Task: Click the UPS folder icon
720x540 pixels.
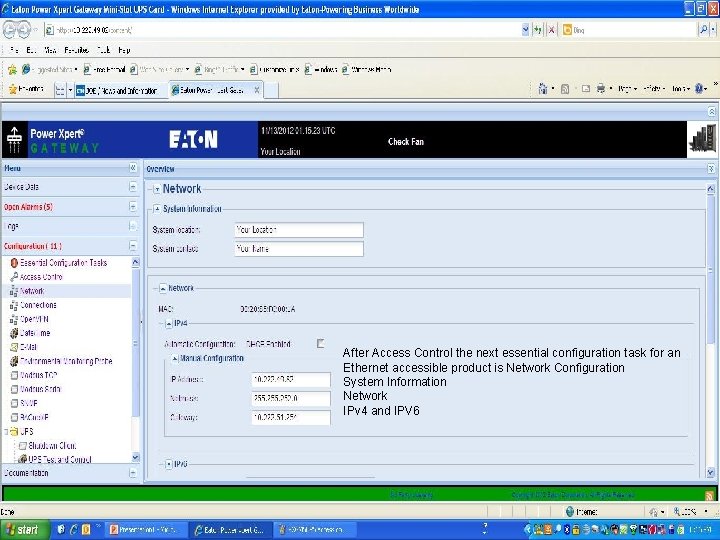Action: [x=14, y=432]
